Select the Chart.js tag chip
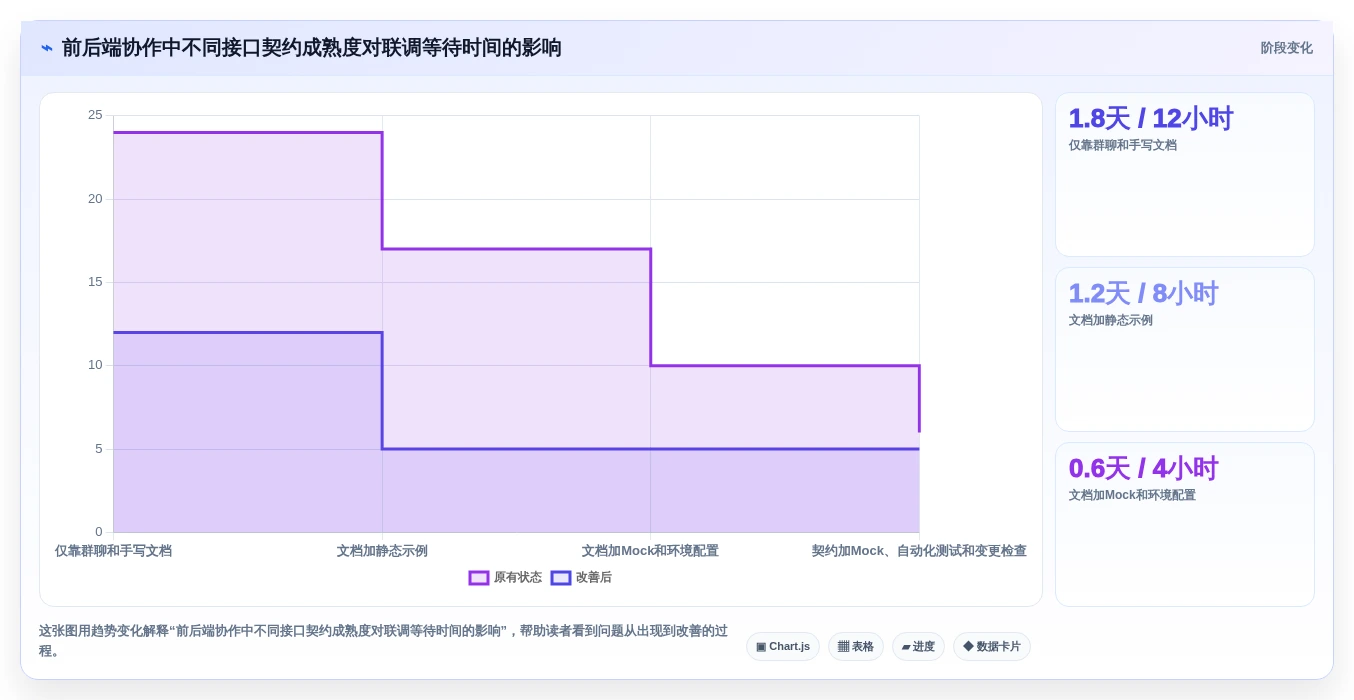1354x700 pixels. pos(783,647)
